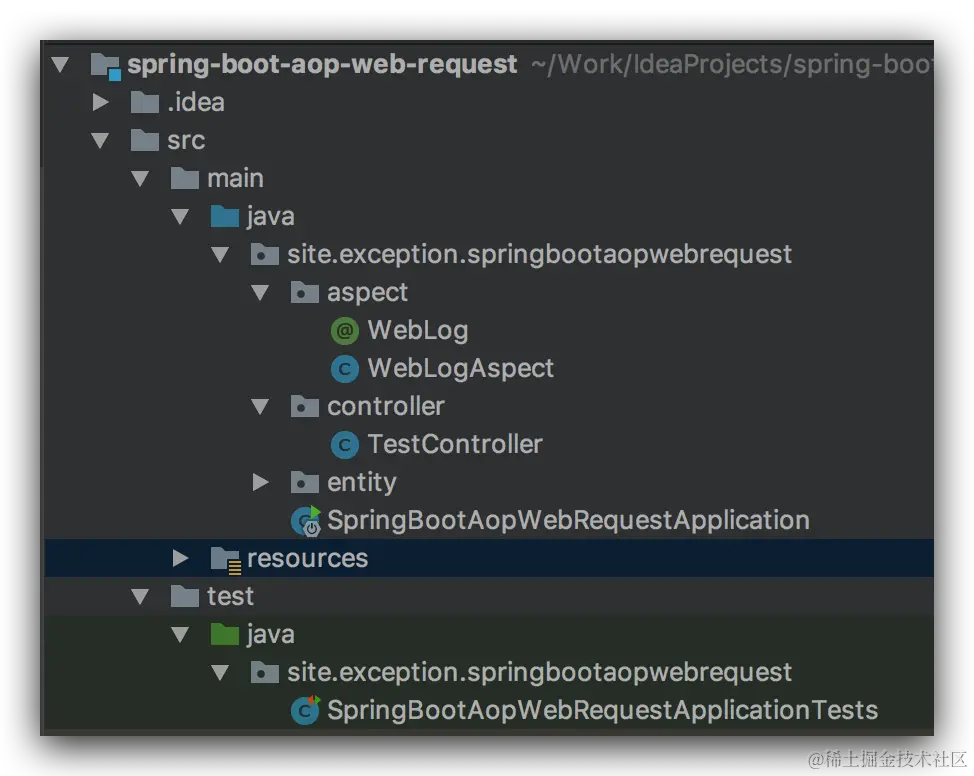Screen dimensions: 974x776
Task: Click the Spring Boot runnable class icon of SpringBootAopWebRequestApplication
Action: 306,521
